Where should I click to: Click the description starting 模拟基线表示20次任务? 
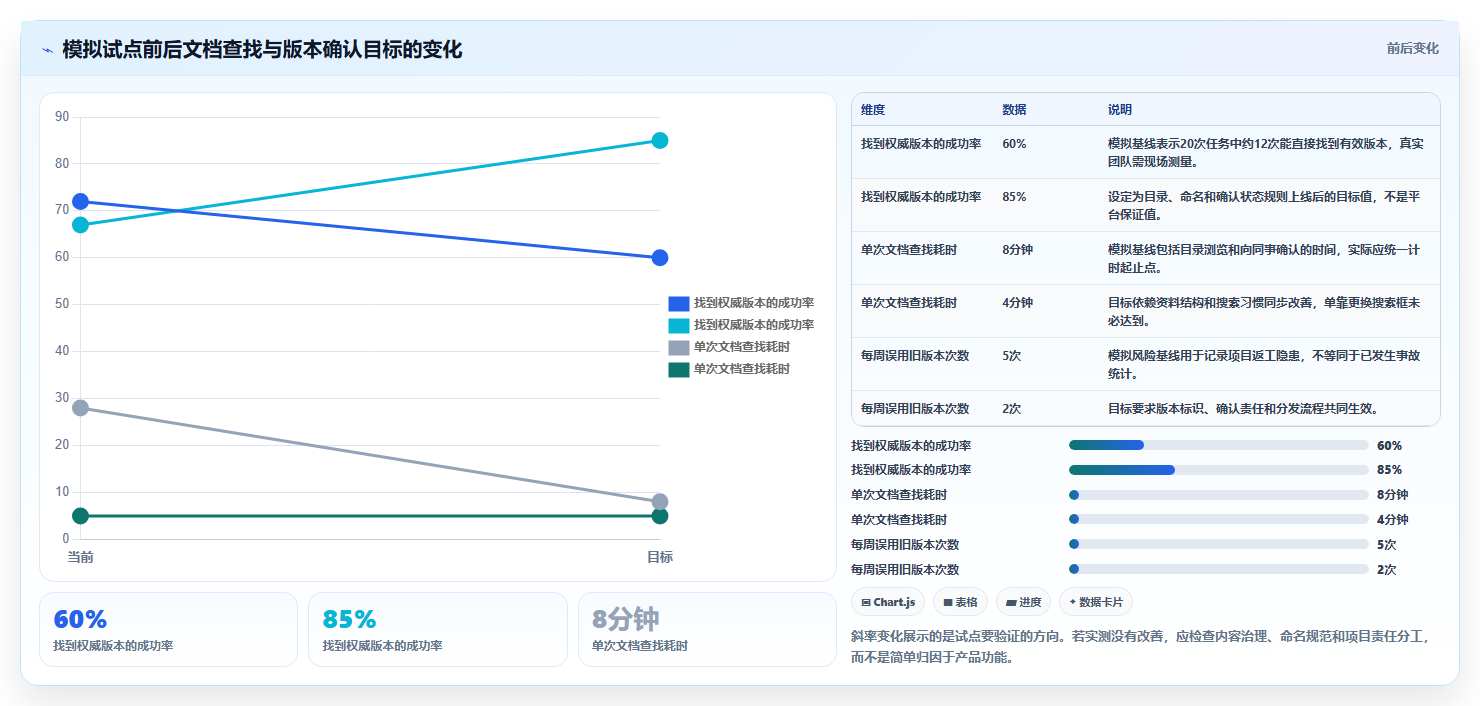click(1266, 153)
